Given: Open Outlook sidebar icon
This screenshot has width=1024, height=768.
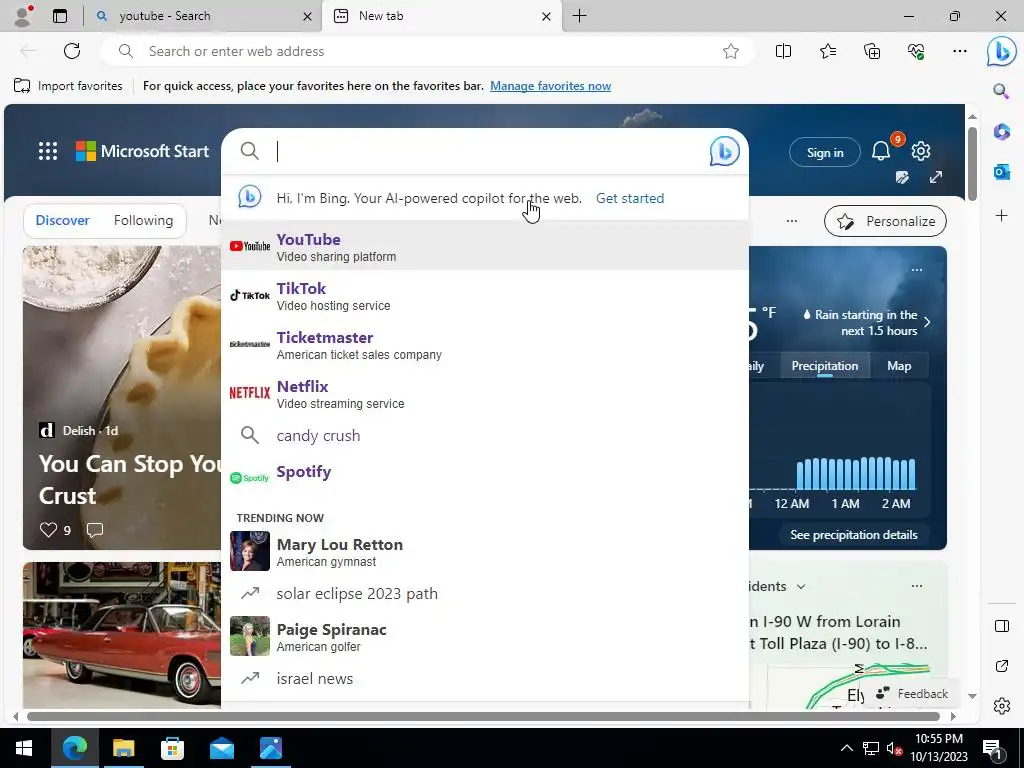Looking at the screenshot, I should pyautogui.click(x=1002, y=172).
